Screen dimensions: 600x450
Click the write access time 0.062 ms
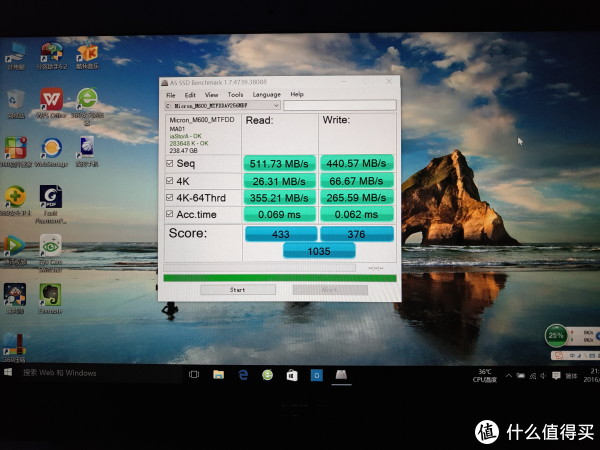click(x=356, y=214)
